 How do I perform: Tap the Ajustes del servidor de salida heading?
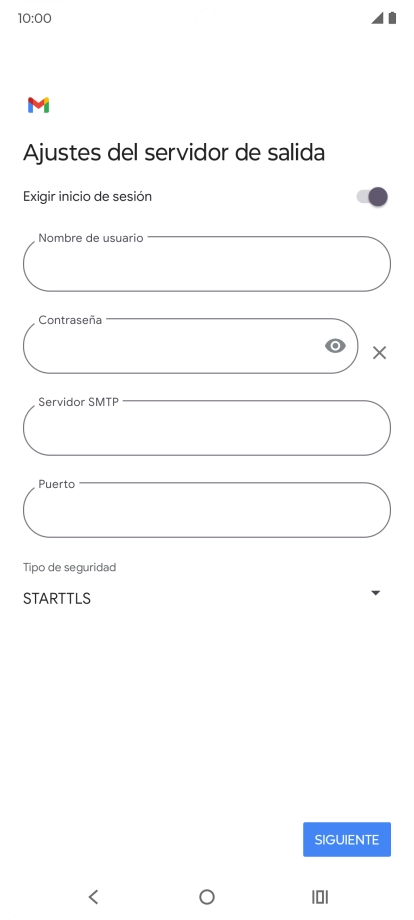pos(174,153)
